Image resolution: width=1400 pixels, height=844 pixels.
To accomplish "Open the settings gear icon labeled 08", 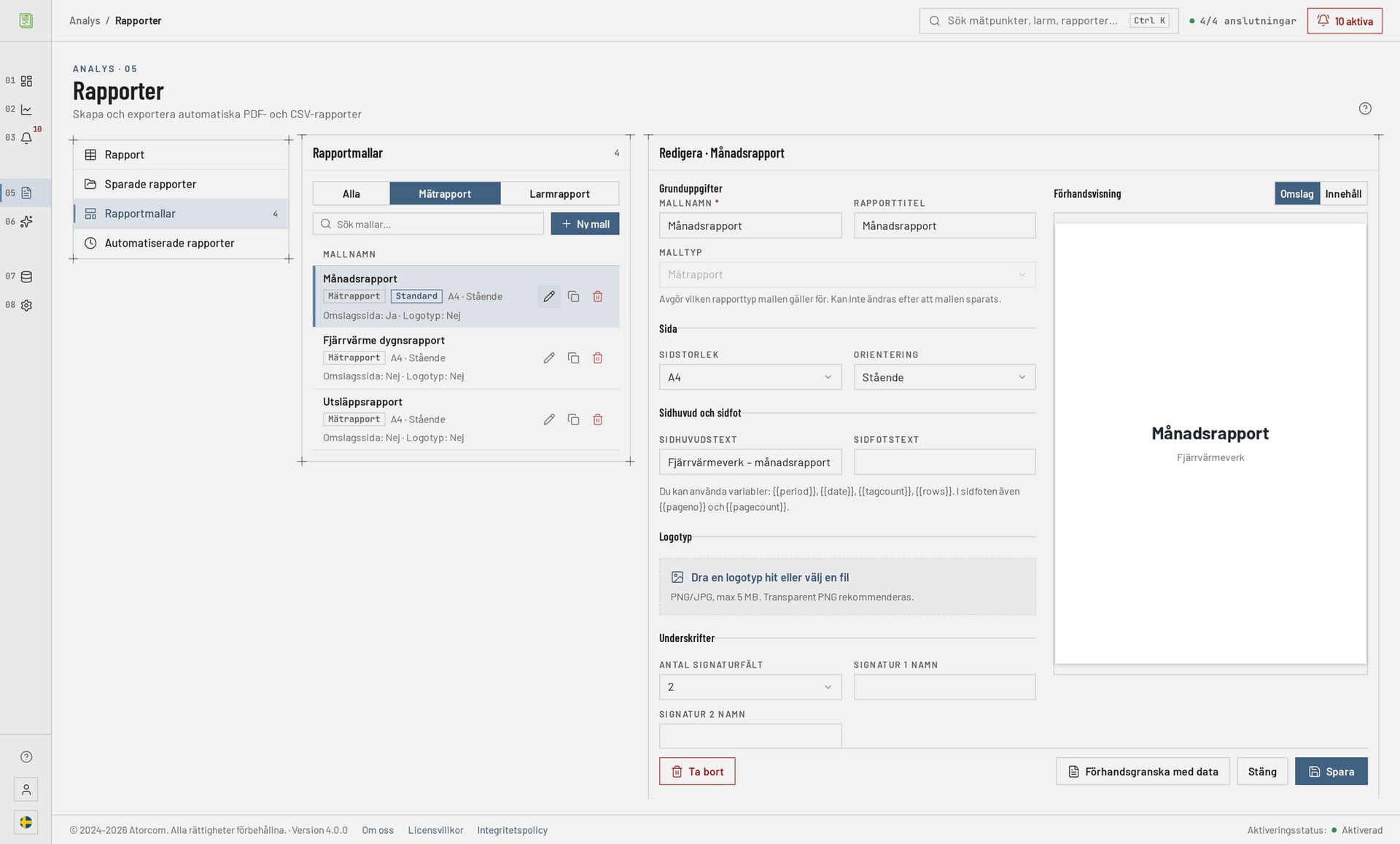I will pos(26,306).
